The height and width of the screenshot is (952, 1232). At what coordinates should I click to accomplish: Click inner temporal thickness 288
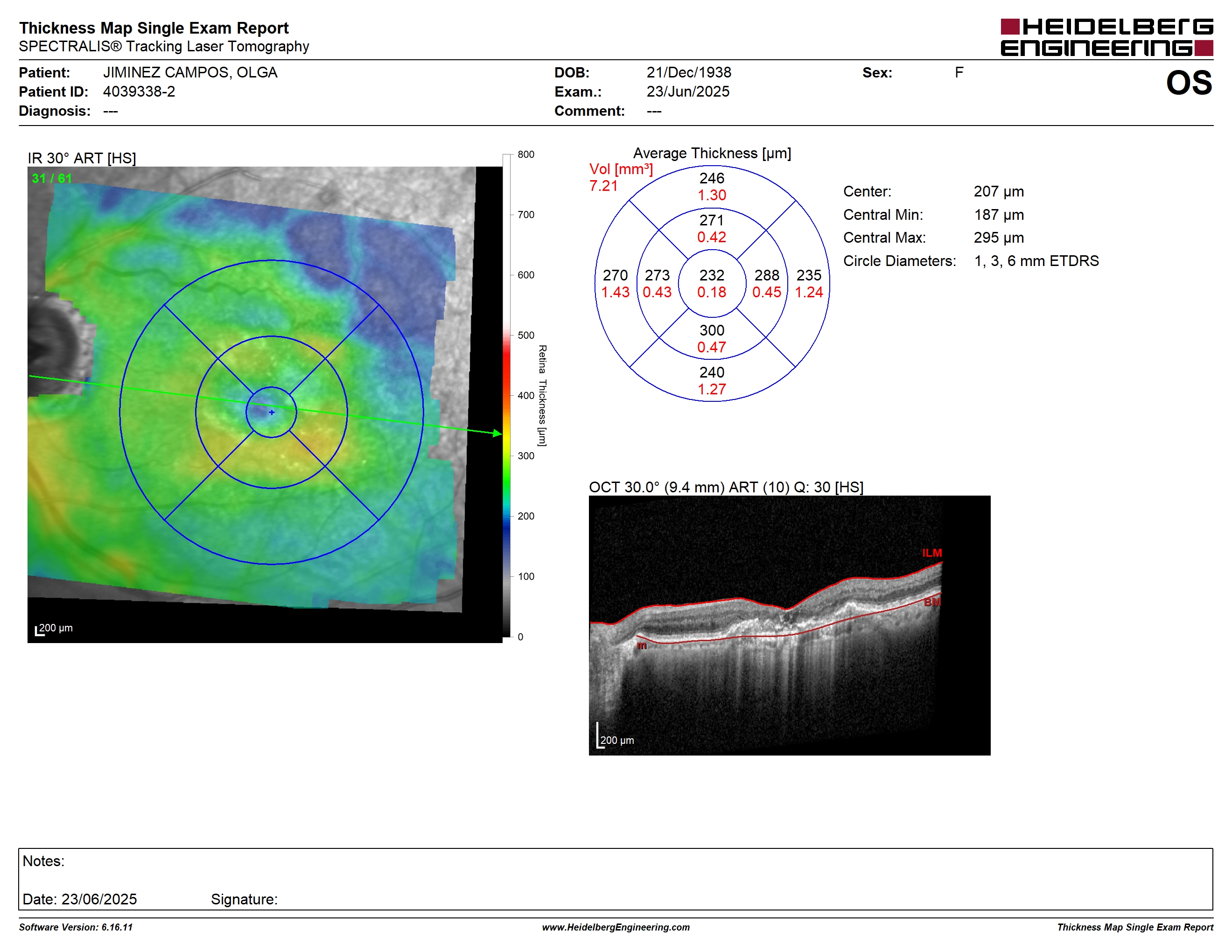(767, 275)
